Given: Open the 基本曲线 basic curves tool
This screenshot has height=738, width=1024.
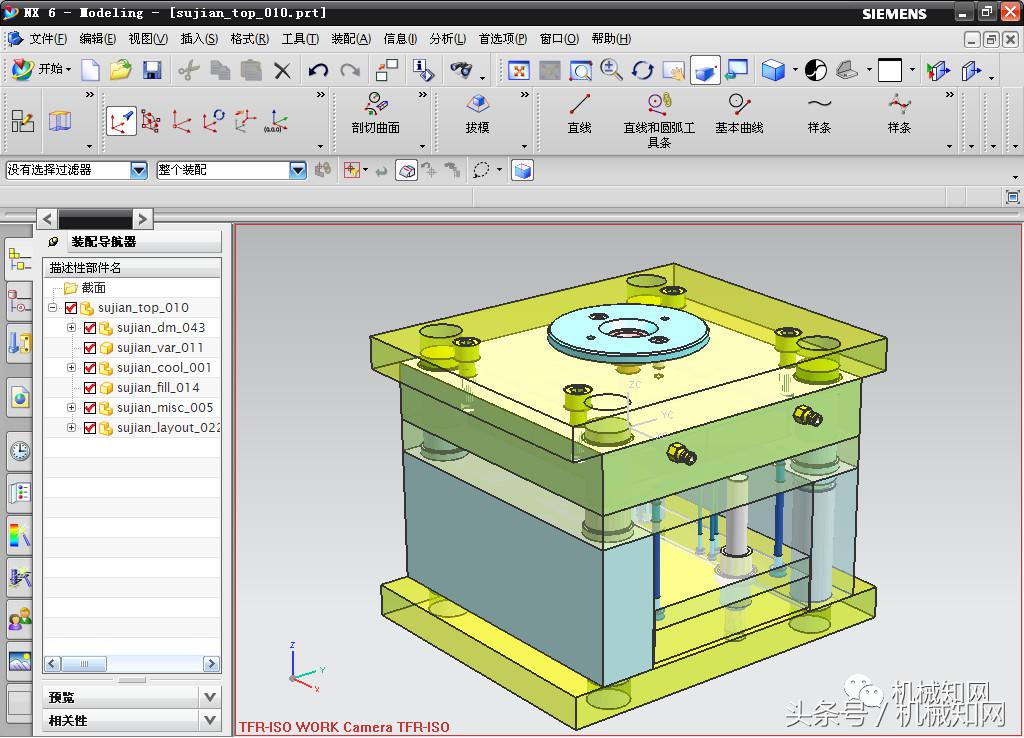Looking at the screenshot, I should pyautogui.click(x=739, y=112).
